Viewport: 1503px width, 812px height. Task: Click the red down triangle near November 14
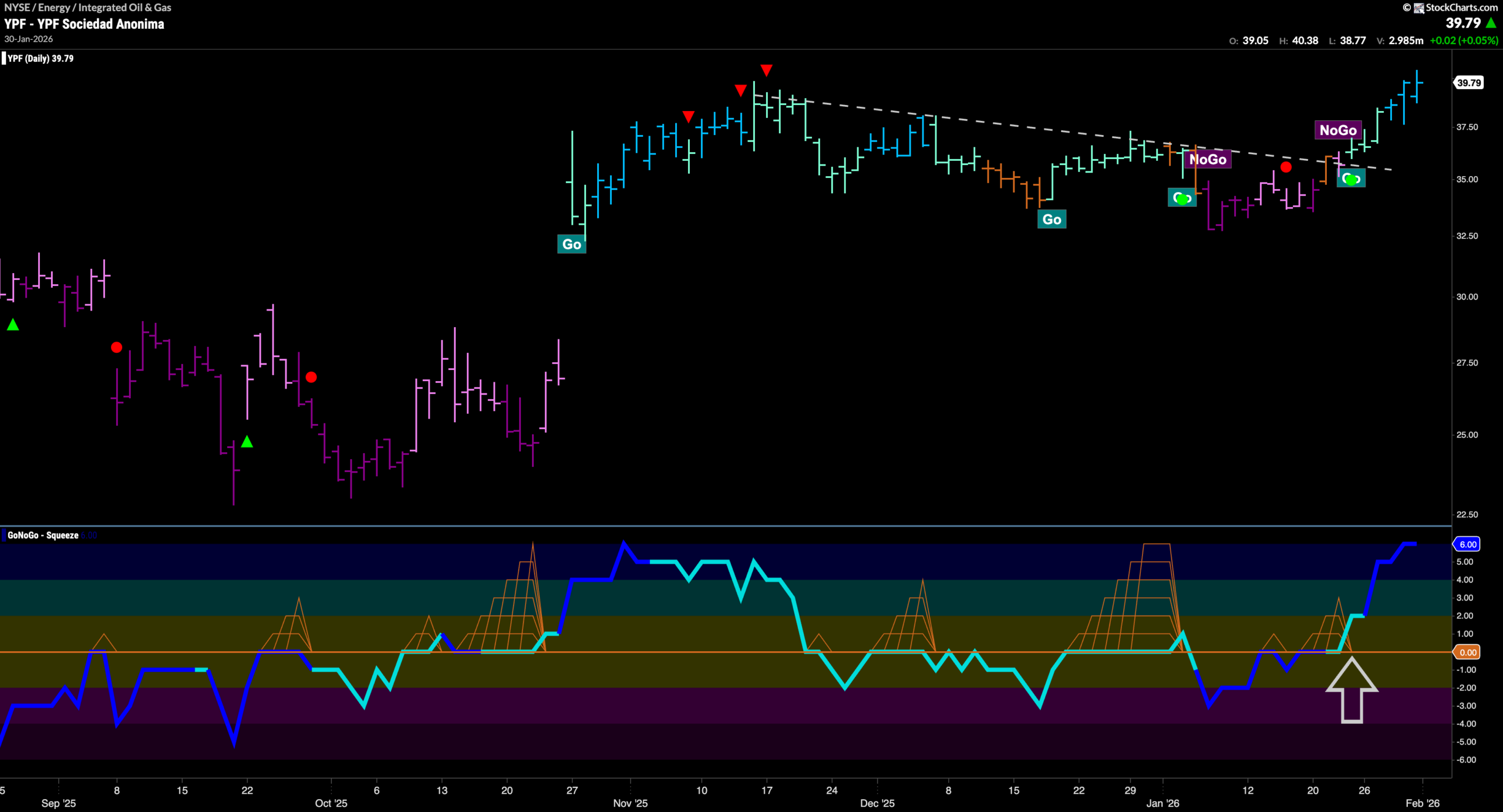point(740,90)
